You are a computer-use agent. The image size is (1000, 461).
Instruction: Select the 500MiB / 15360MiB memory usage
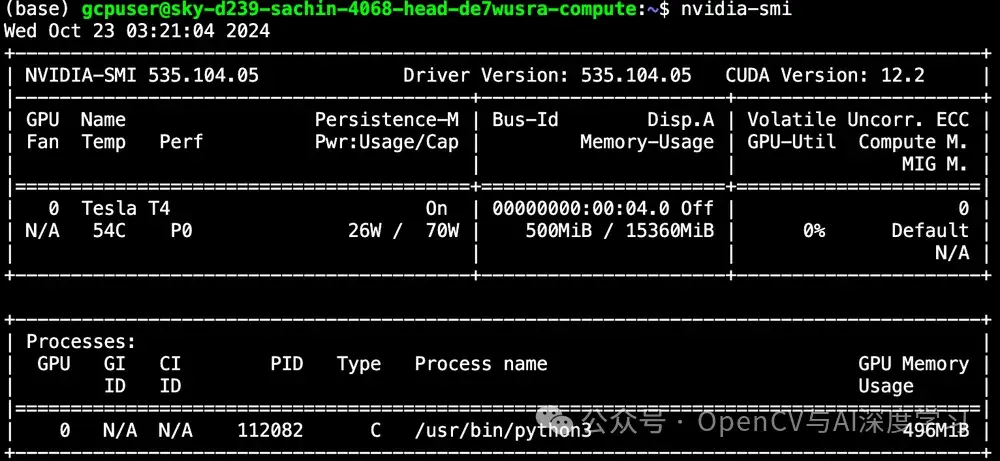[619, 230]
